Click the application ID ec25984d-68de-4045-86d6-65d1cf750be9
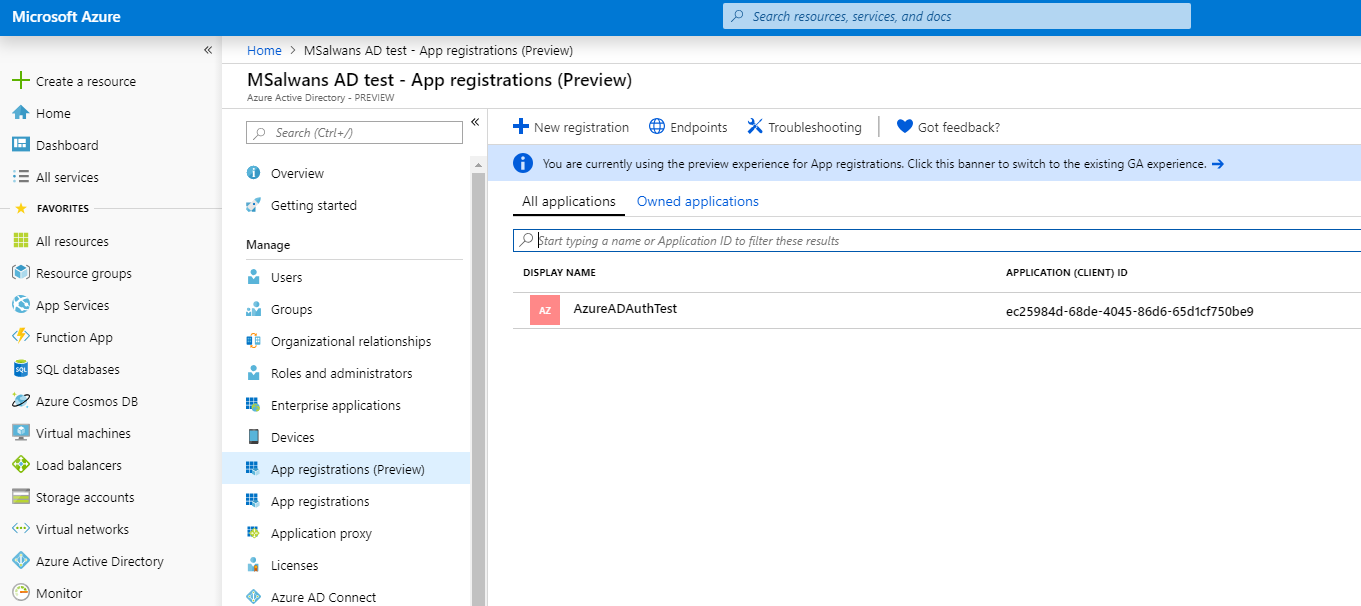1361x606 pixels. (1130, 311)
